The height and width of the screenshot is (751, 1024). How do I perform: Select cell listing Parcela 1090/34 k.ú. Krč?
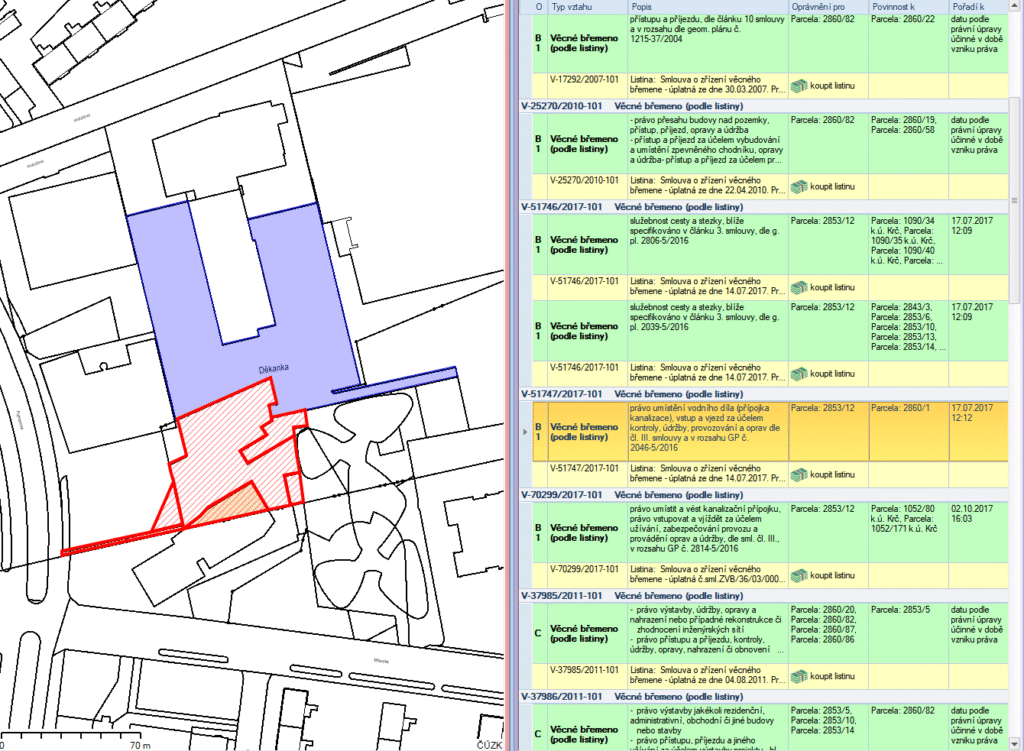click(908, 244)
